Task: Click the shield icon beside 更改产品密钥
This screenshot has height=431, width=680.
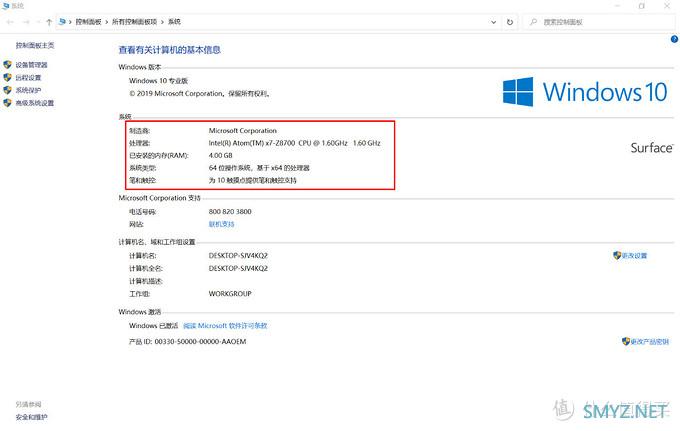Action: (626, 341)
